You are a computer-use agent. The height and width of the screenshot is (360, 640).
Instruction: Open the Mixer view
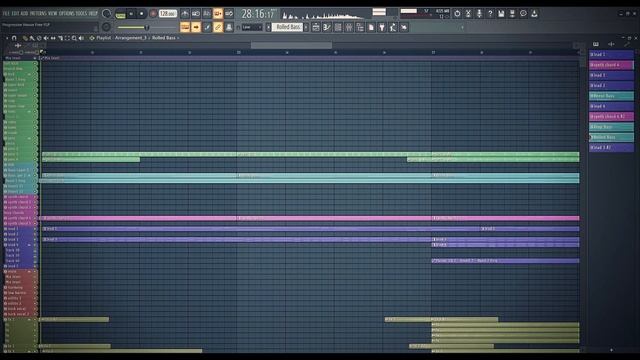349,27
